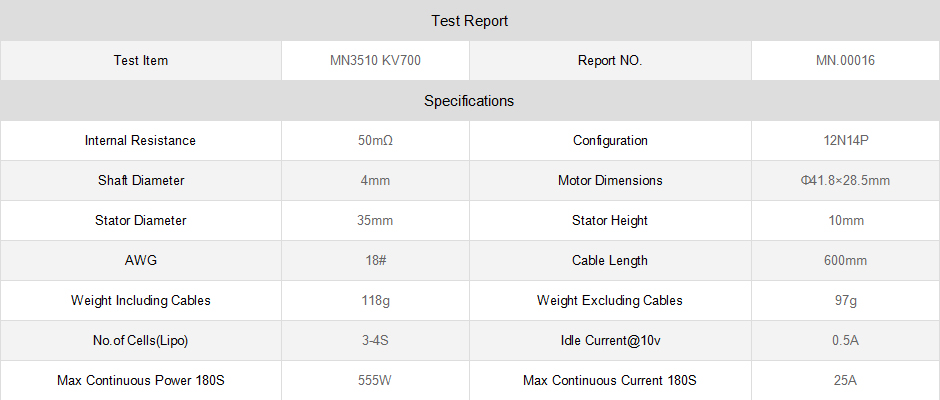This screenshot has width=940, height=400.
Task: Select the Stator Height label
Action: (610, 221)
